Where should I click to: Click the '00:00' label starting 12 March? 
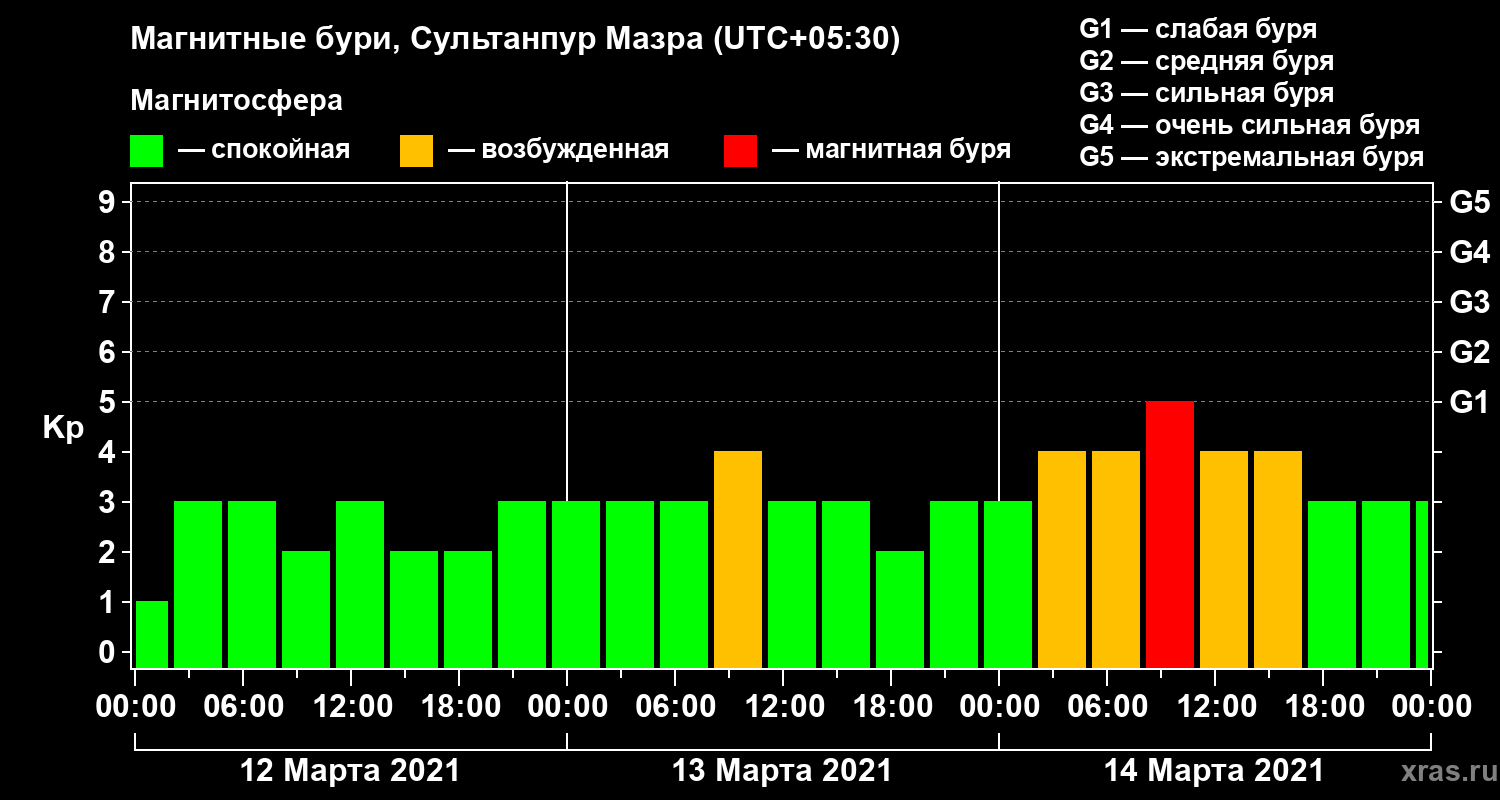135,707
